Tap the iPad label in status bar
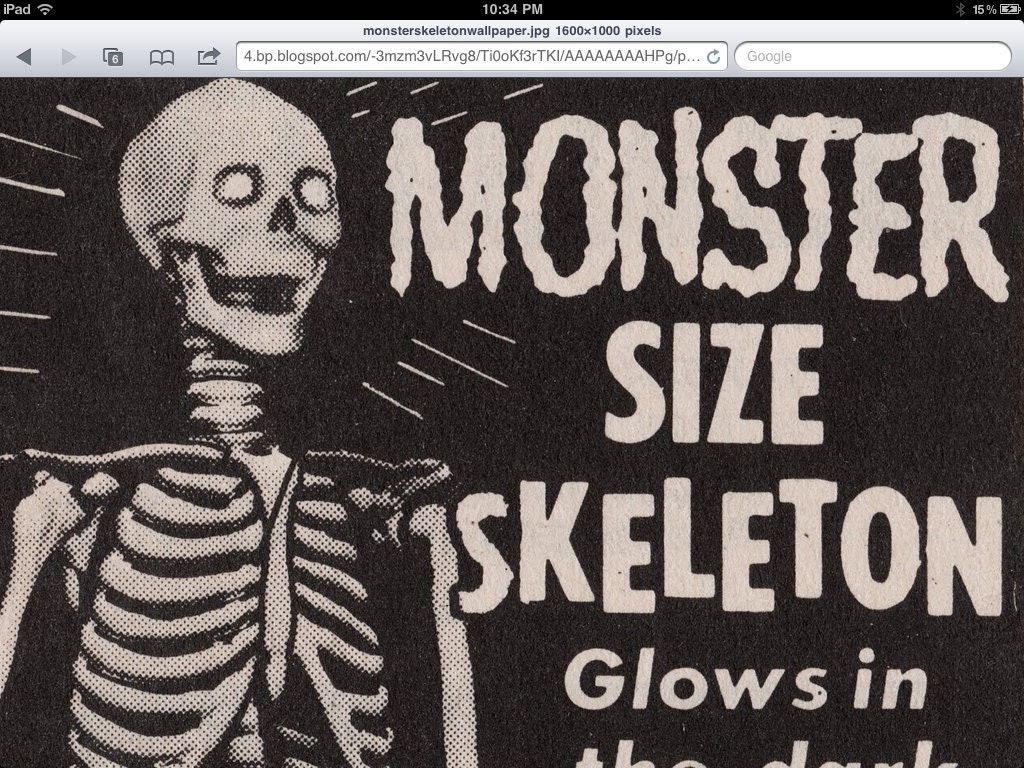 point(16,9)
